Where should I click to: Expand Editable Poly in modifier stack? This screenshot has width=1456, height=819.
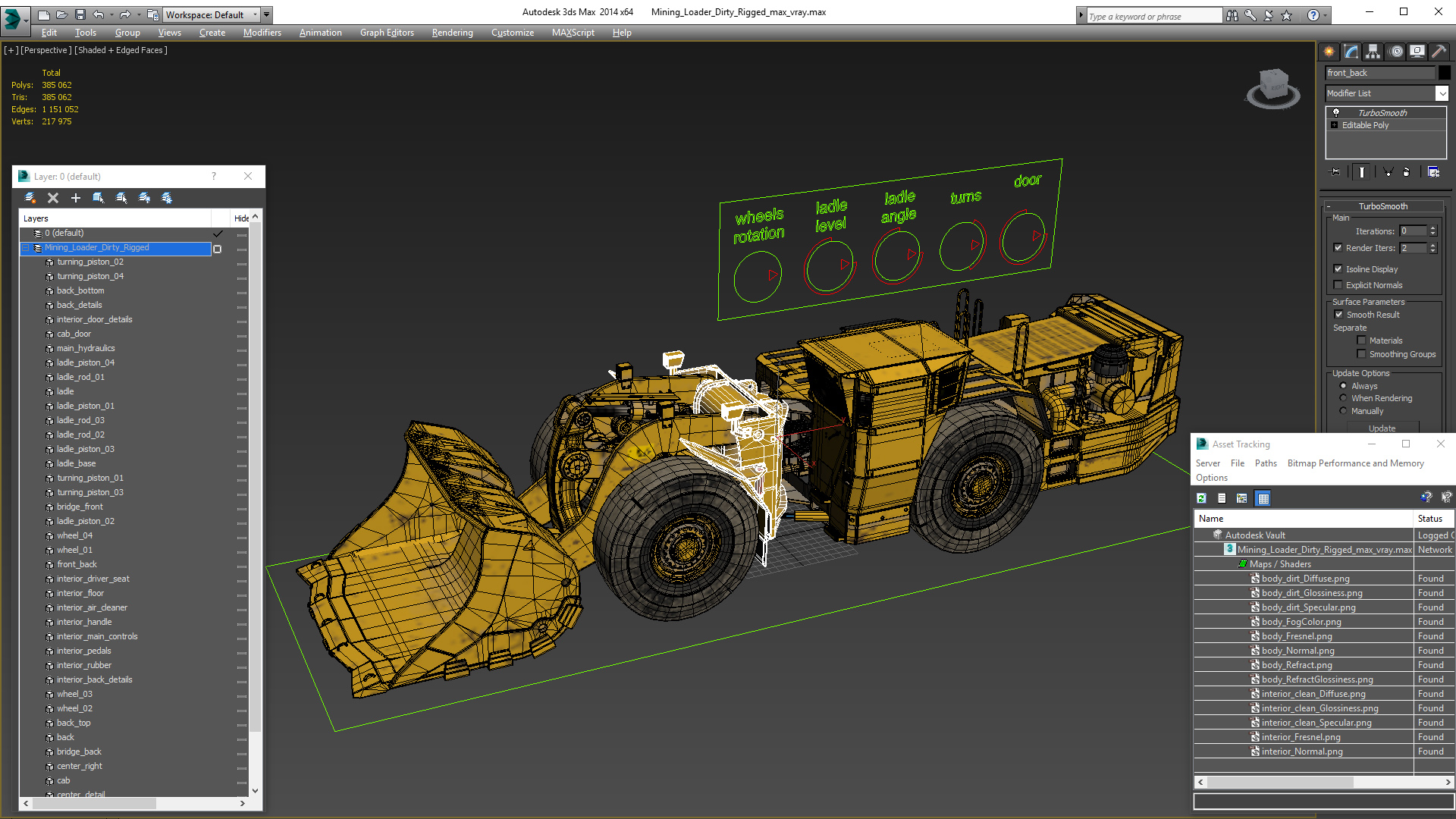tap(1335, 125)
